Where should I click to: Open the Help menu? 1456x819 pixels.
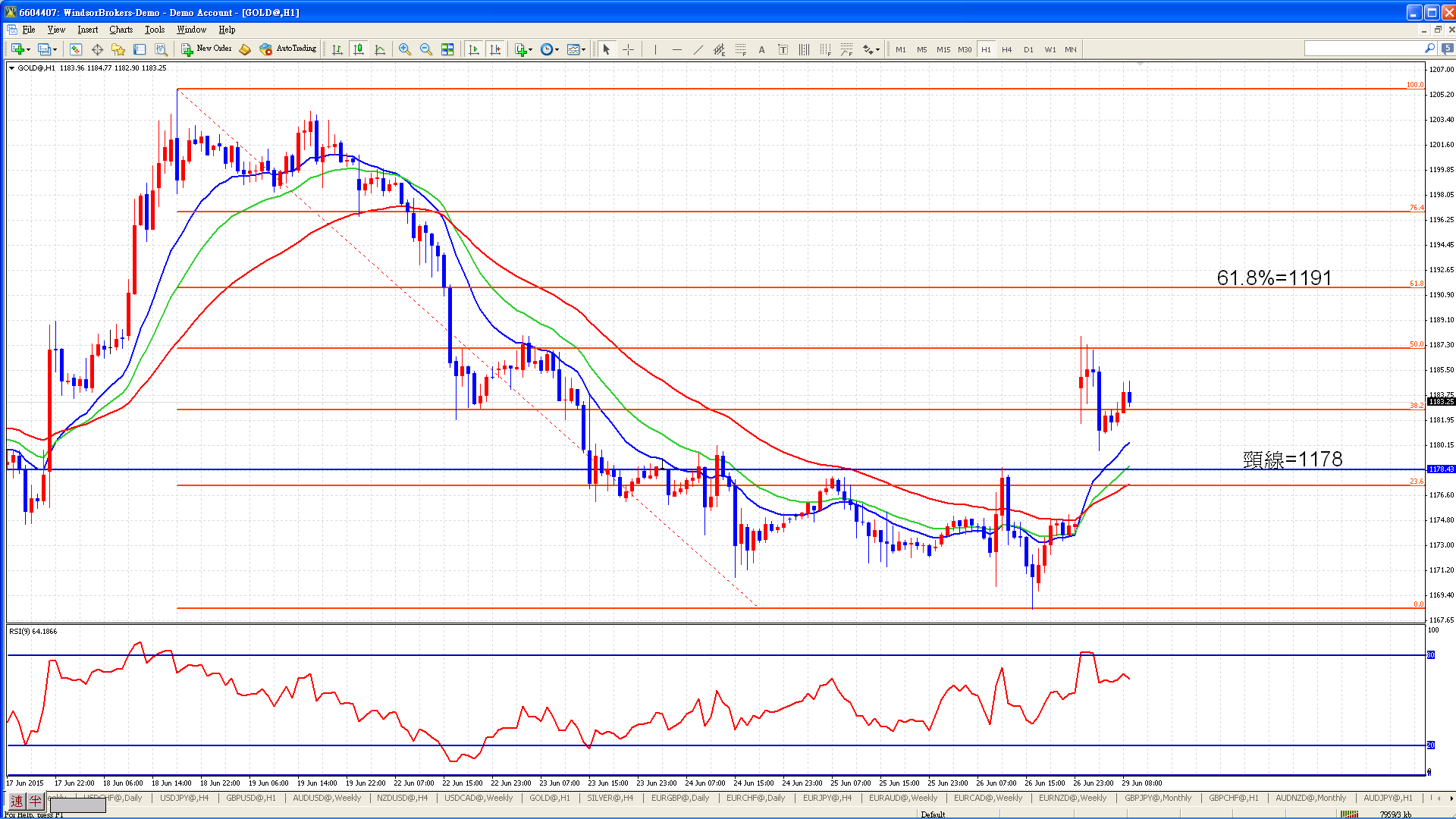point(227,30)
